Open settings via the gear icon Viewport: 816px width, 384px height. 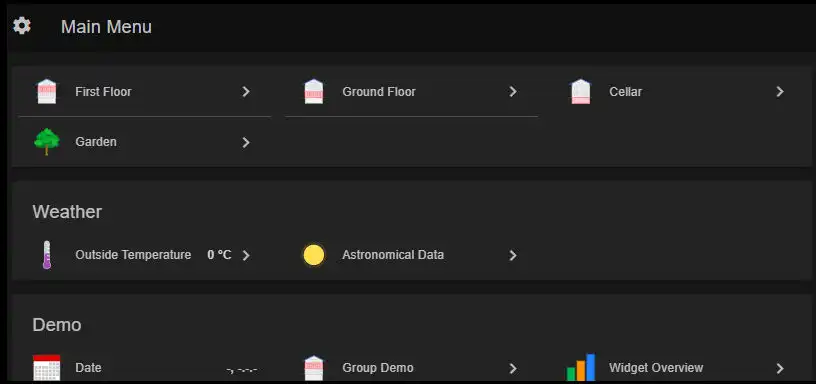point(22,25)
